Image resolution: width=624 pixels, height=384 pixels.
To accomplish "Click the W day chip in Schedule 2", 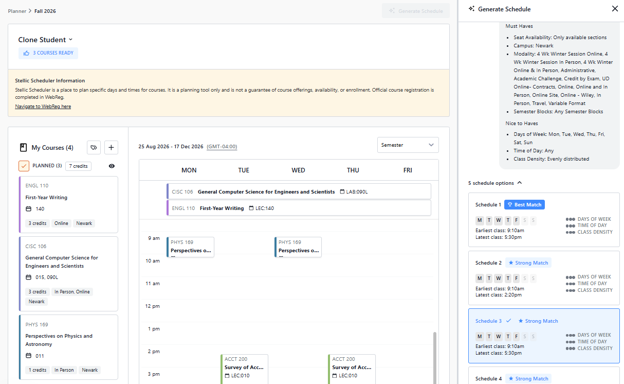I will coord(498,278).
